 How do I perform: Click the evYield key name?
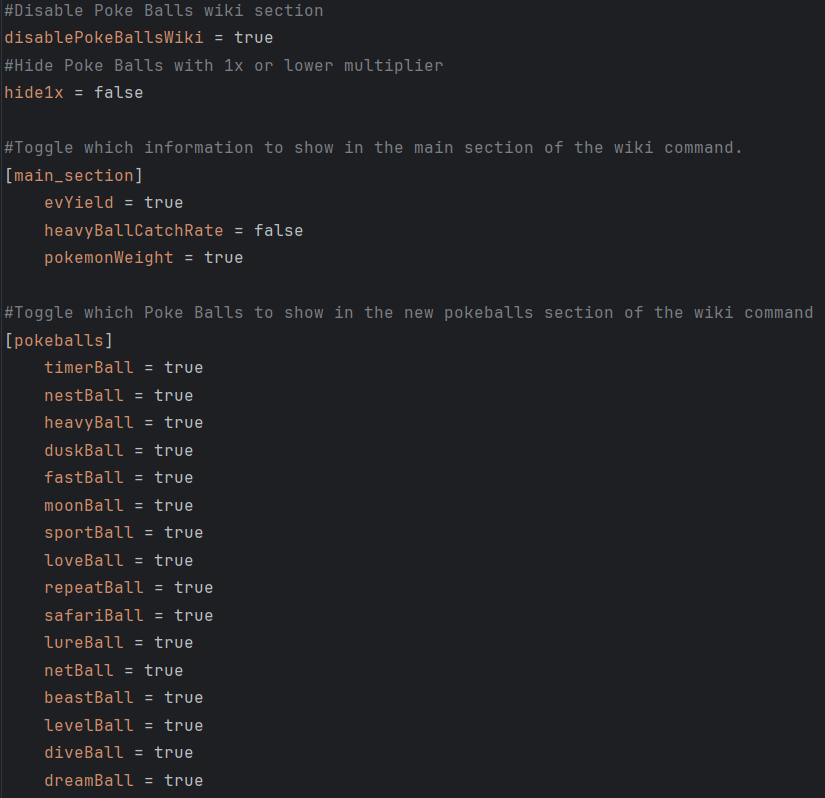pos(79,203)
